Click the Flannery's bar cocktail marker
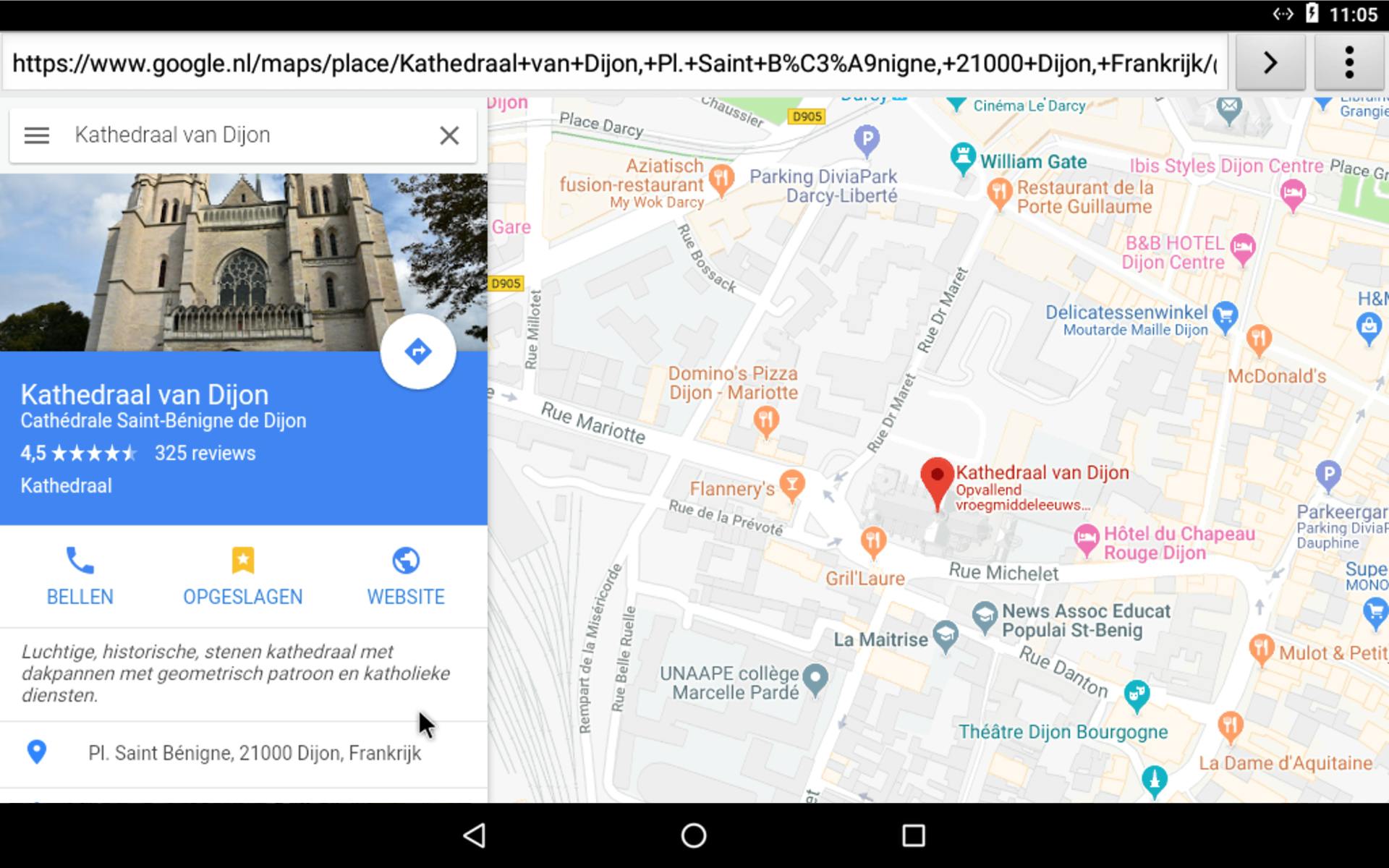This screenshot has height=868, width=1389. [792, 485]
